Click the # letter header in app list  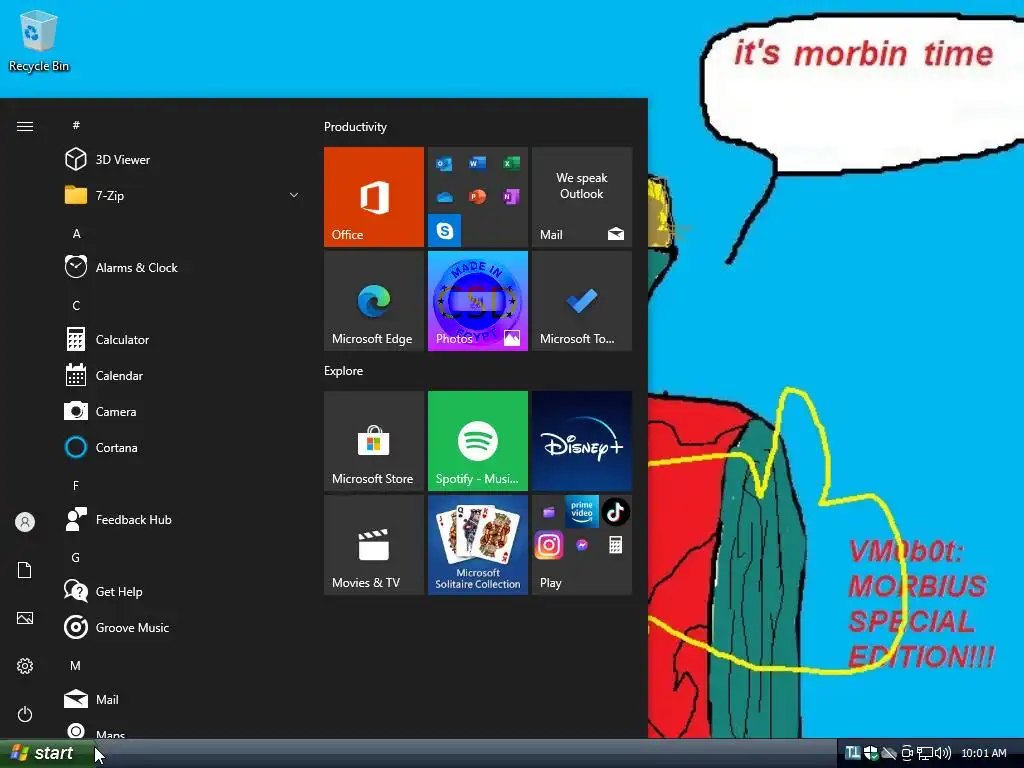tap(76, 125)
